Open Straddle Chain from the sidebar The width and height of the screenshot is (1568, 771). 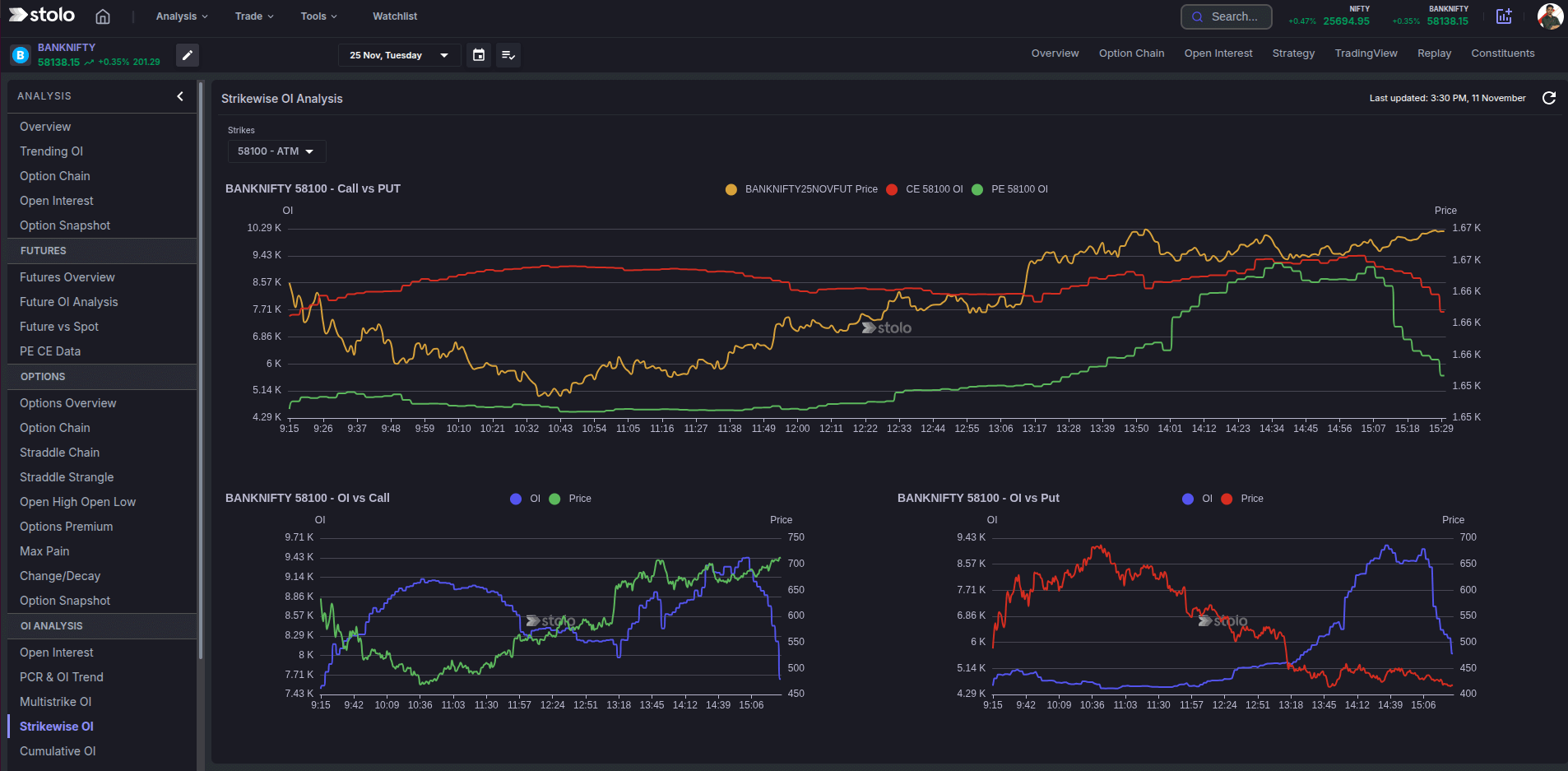coord(59,452)
